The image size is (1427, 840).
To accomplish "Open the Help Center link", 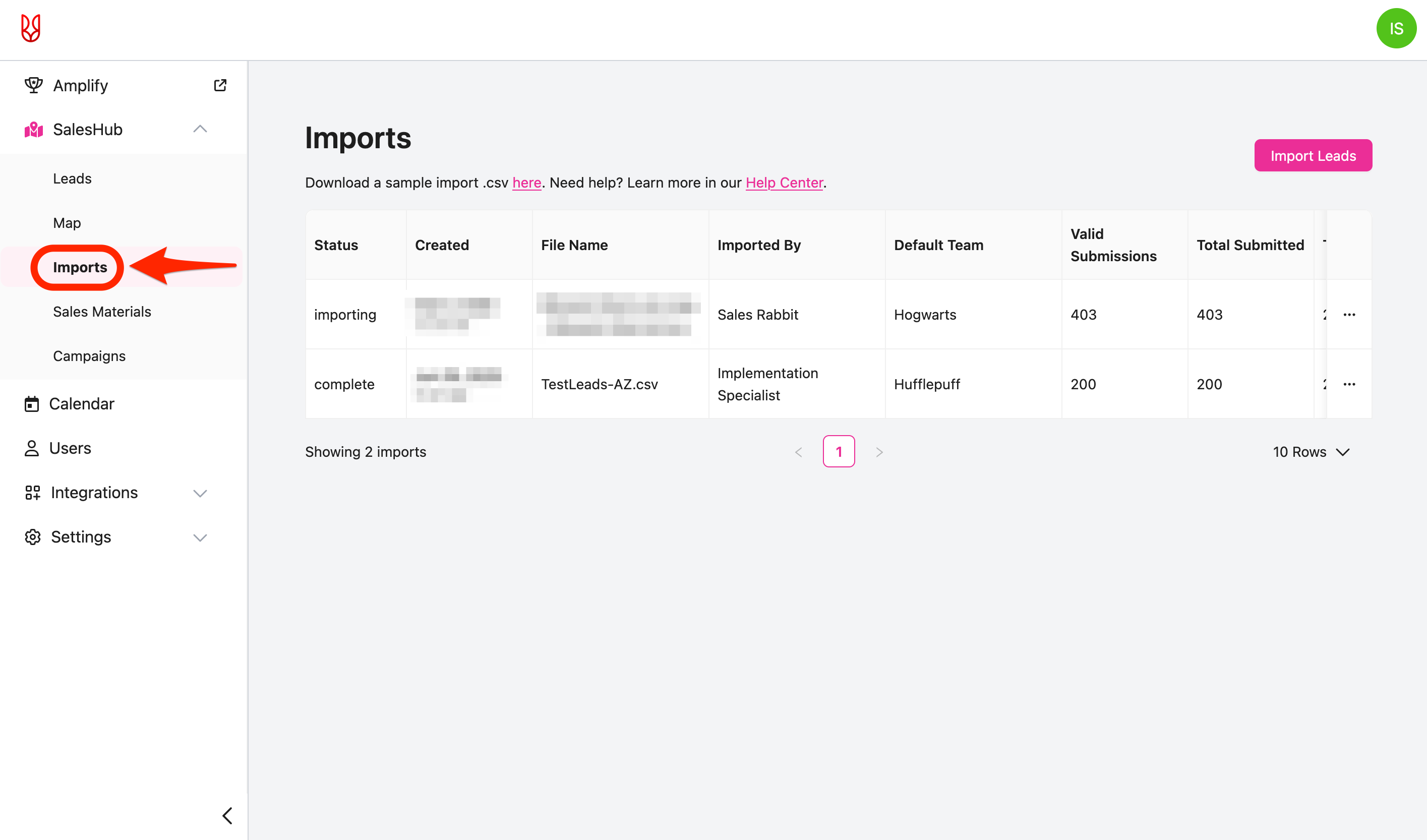I will pos(784,183).
